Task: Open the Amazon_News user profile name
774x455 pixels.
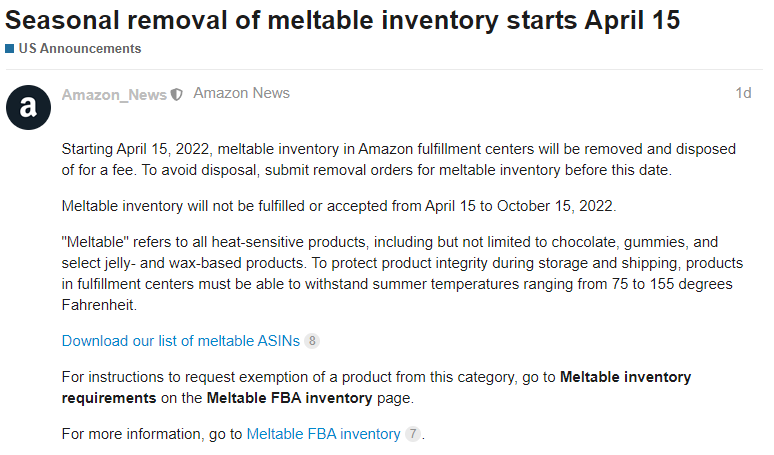Action: (114, 94)
